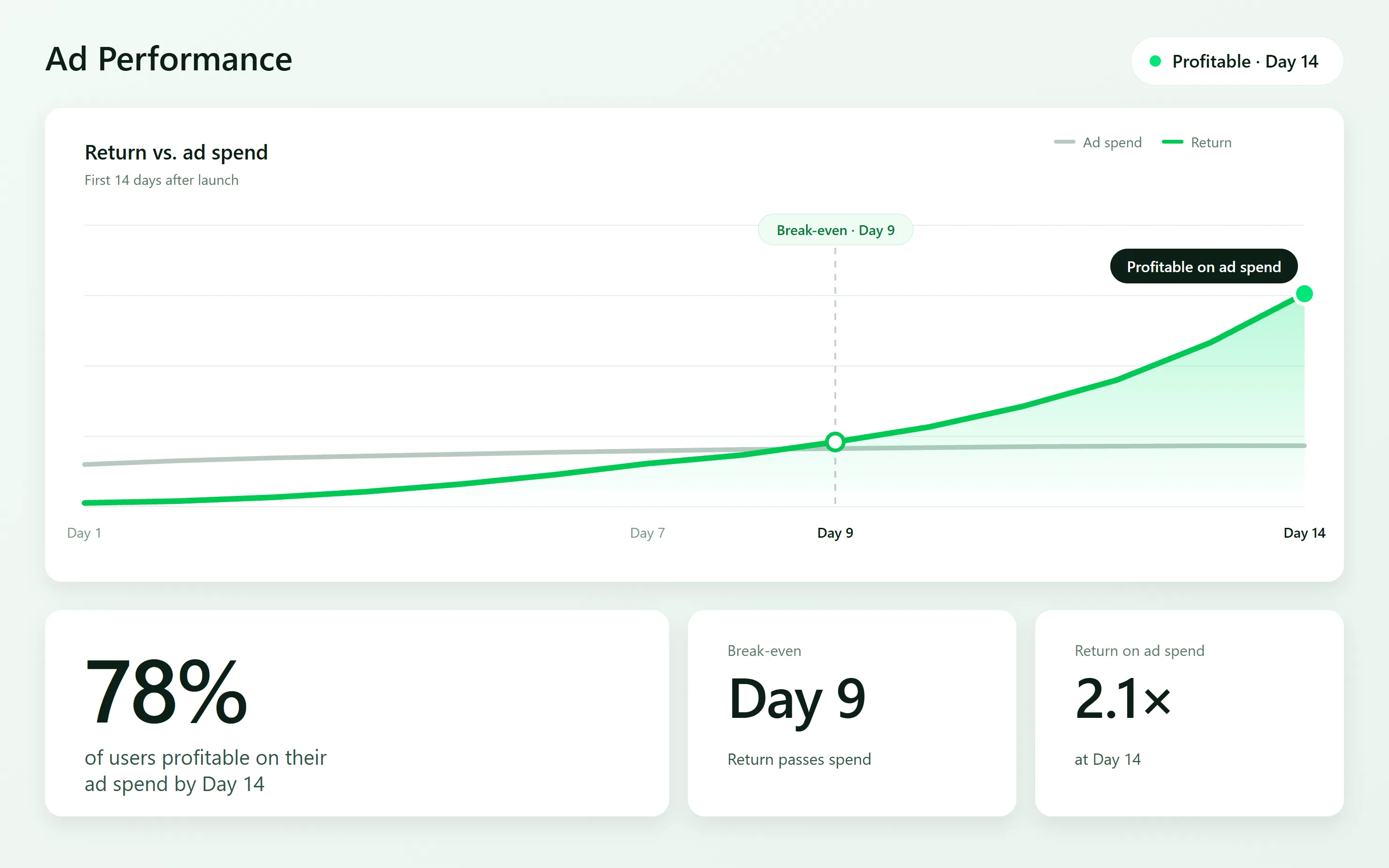1389x868 pixels.
Task: Select the Day 1 axis label
Action: 84,533
